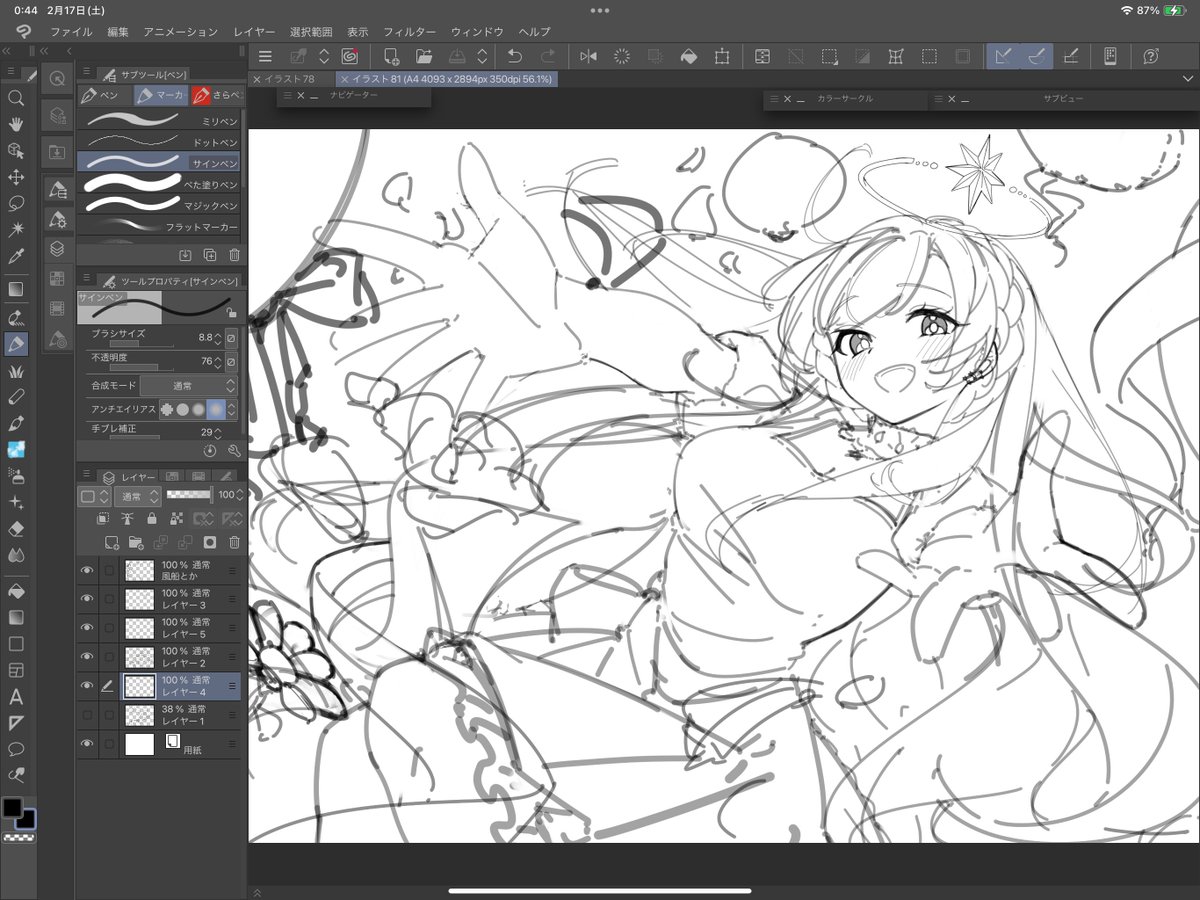Select the Decoration grass brush tool
1200x900 pixels.
[x=16, y=370]
